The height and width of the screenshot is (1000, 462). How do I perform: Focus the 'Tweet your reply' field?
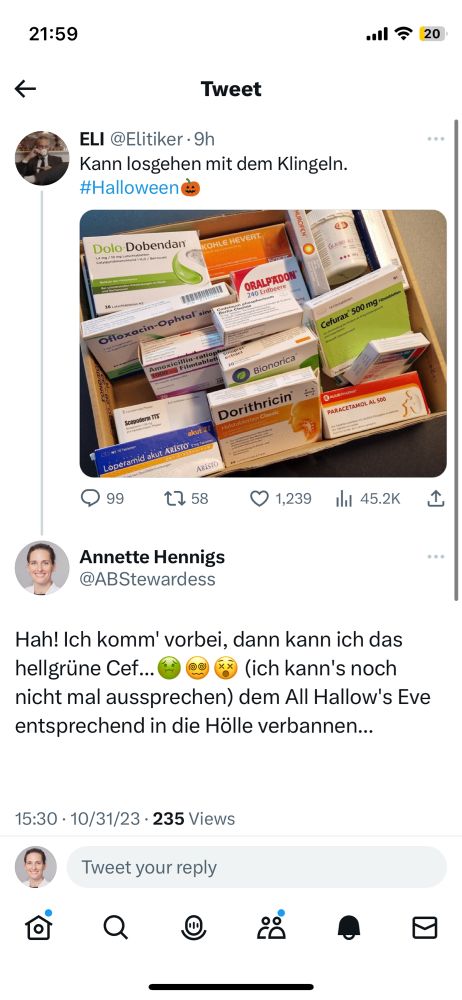tap(257, 867)
